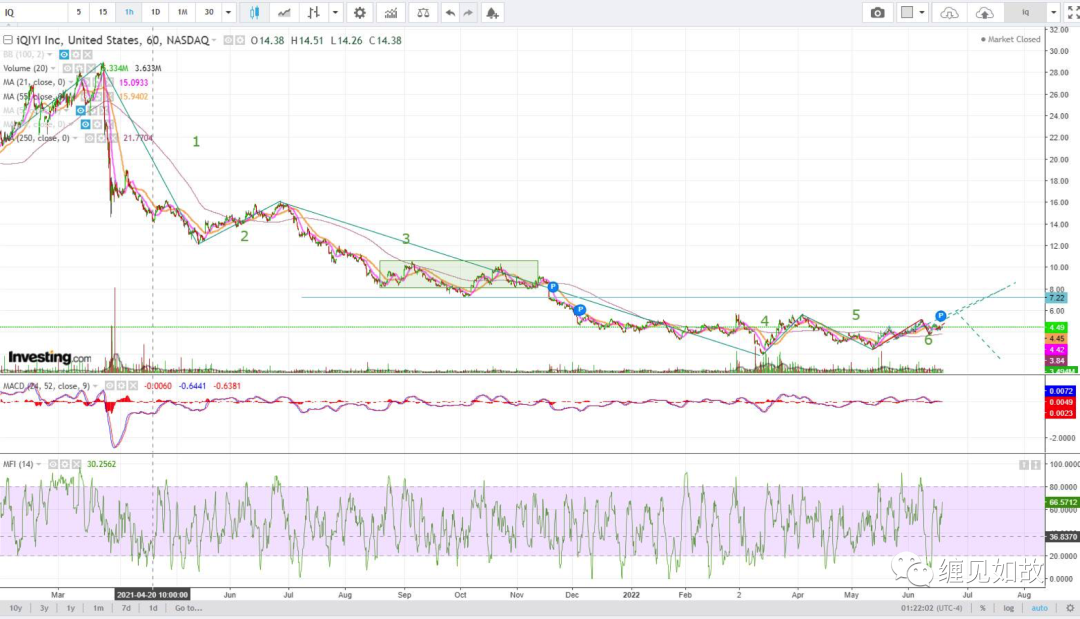Select the candlestick chart style button

click(254, 12)
